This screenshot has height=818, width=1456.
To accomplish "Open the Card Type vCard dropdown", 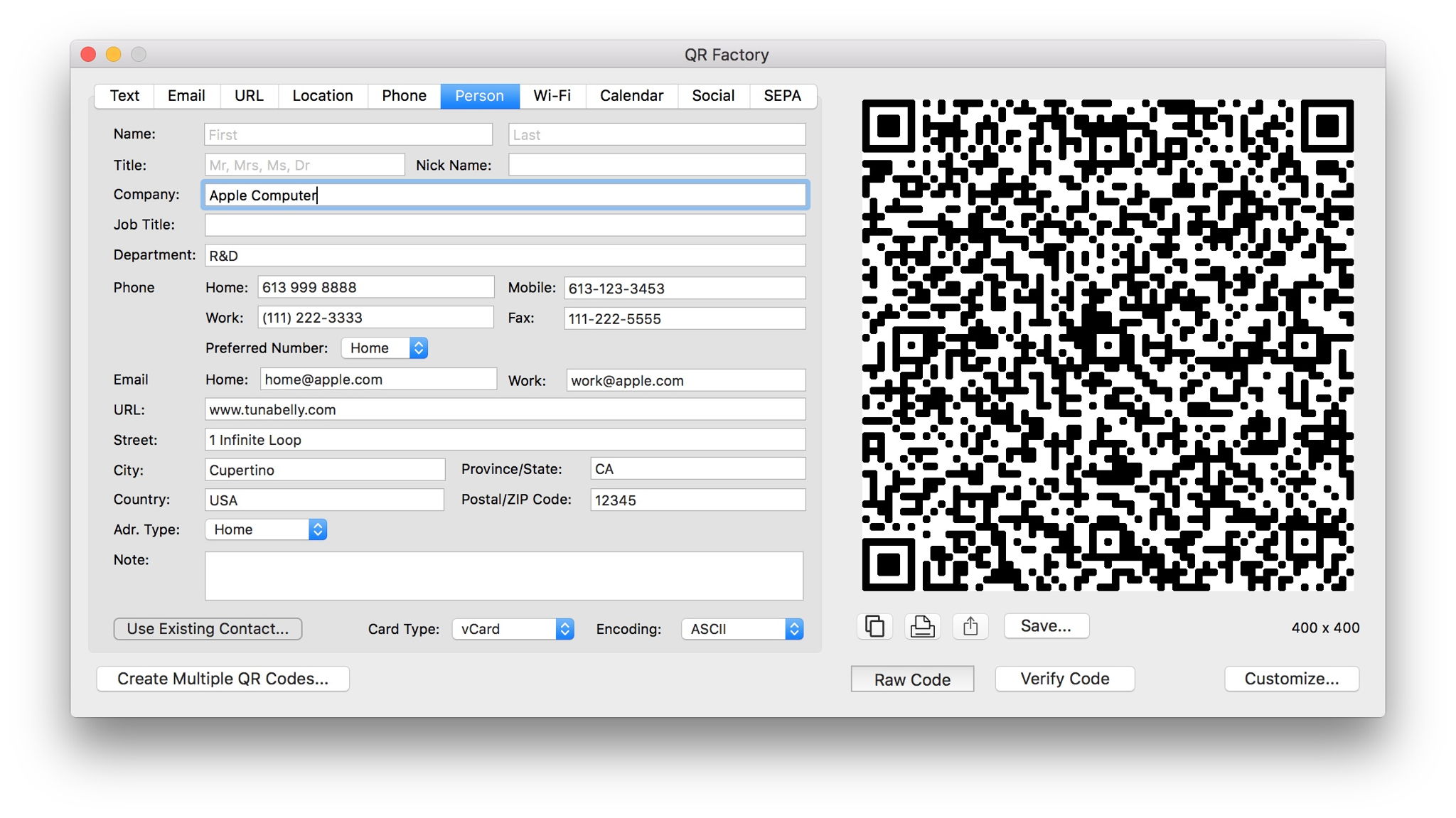I will pyautogui.click(x=513, y=629).
